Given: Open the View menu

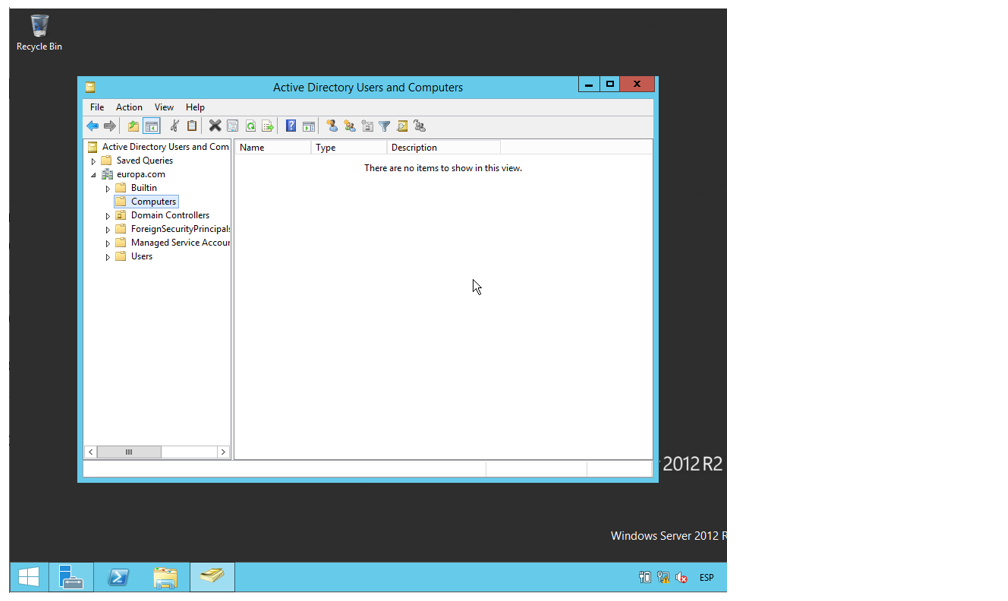Looking at the screenshot, I should pyautogui.click(x=164, y=107).
